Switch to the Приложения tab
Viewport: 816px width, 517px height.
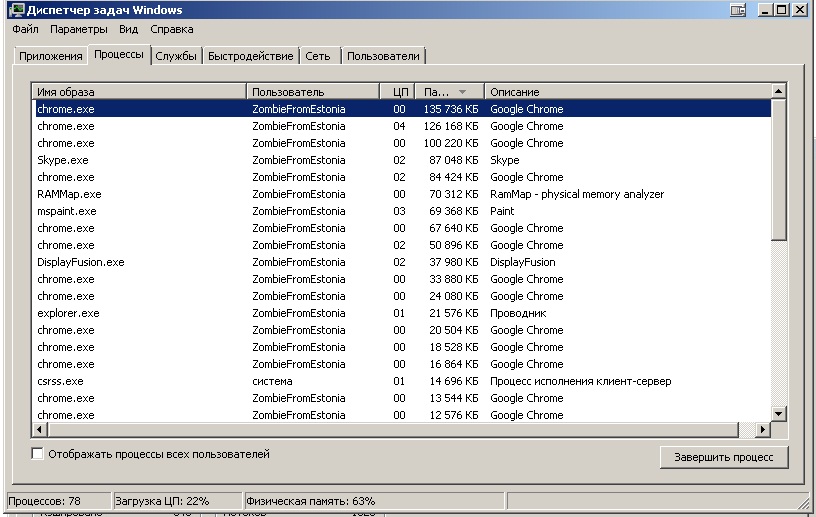pos(50,56)
